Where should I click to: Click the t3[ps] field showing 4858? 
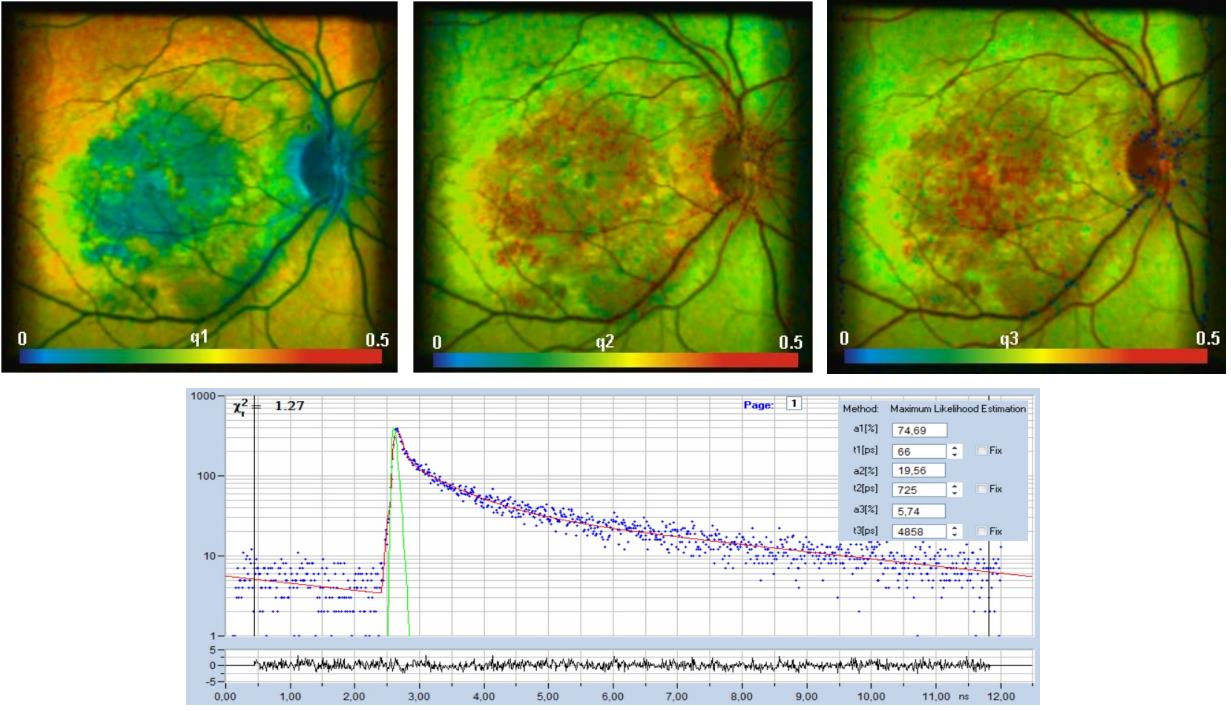tap(916, 531)
